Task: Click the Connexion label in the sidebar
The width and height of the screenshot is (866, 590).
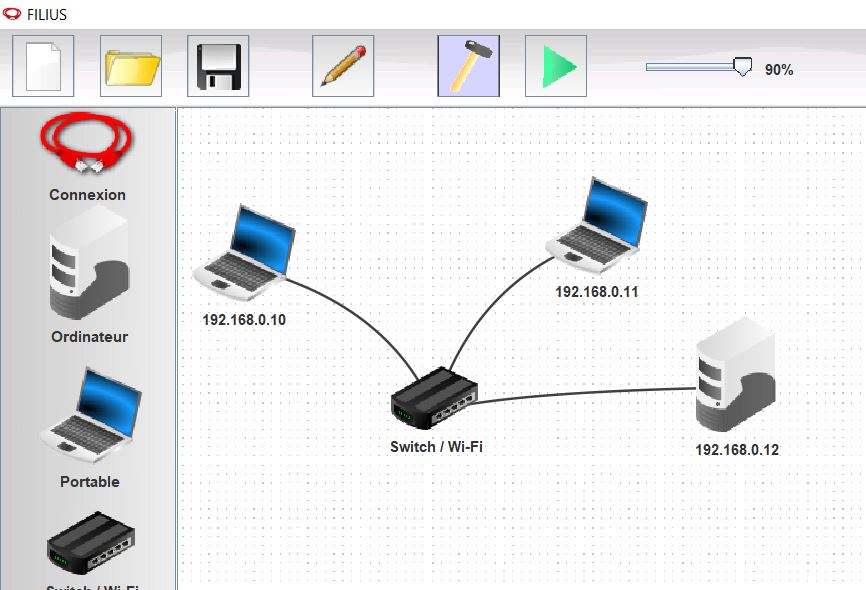Action: 88,195
